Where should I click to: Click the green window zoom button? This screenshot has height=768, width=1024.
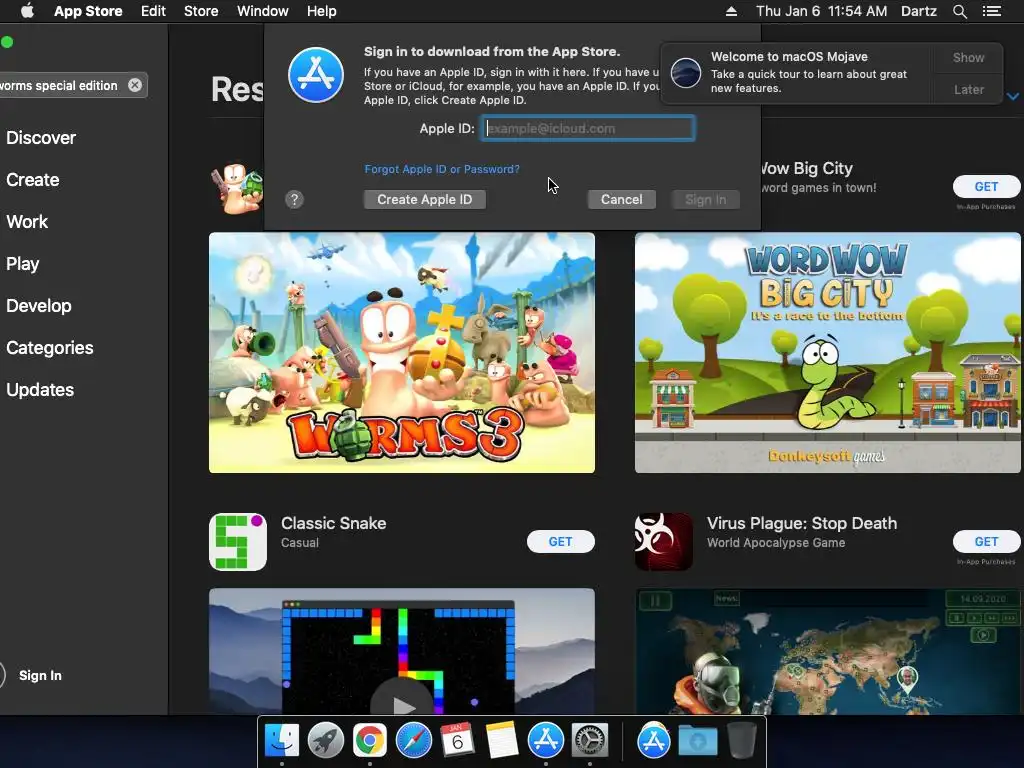click(x=7, y=42)
